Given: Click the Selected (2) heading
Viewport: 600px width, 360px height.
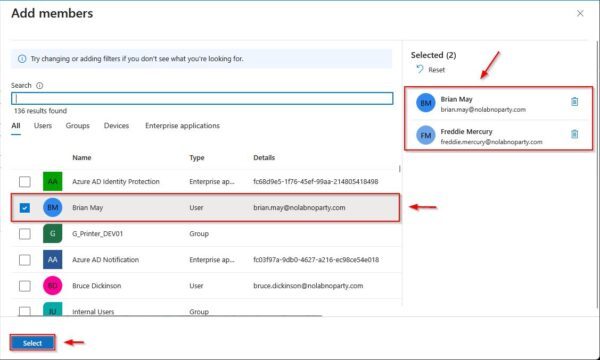Looking at the screenshot, I should coord(434,55).
